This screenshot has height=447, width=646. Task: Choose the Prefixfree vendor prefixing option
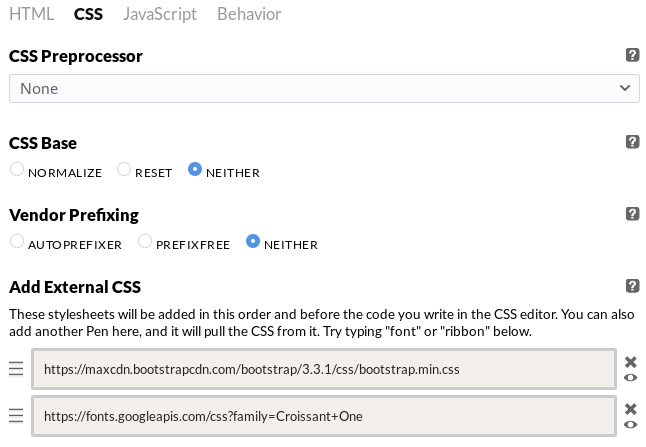pyautogui.click(x=145, y=241)
